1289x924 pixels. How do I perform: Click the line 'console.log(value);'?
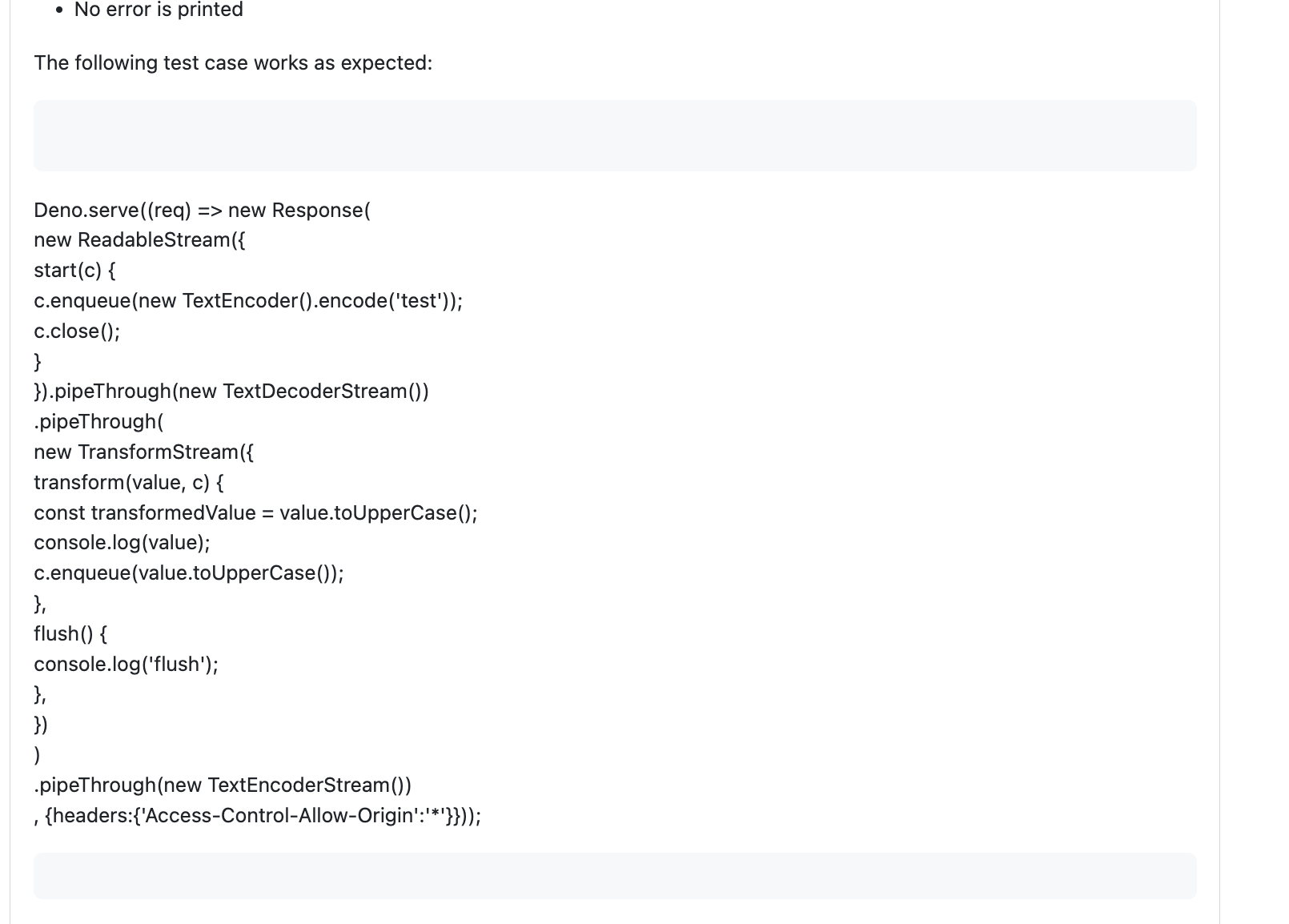click(122, 543)
